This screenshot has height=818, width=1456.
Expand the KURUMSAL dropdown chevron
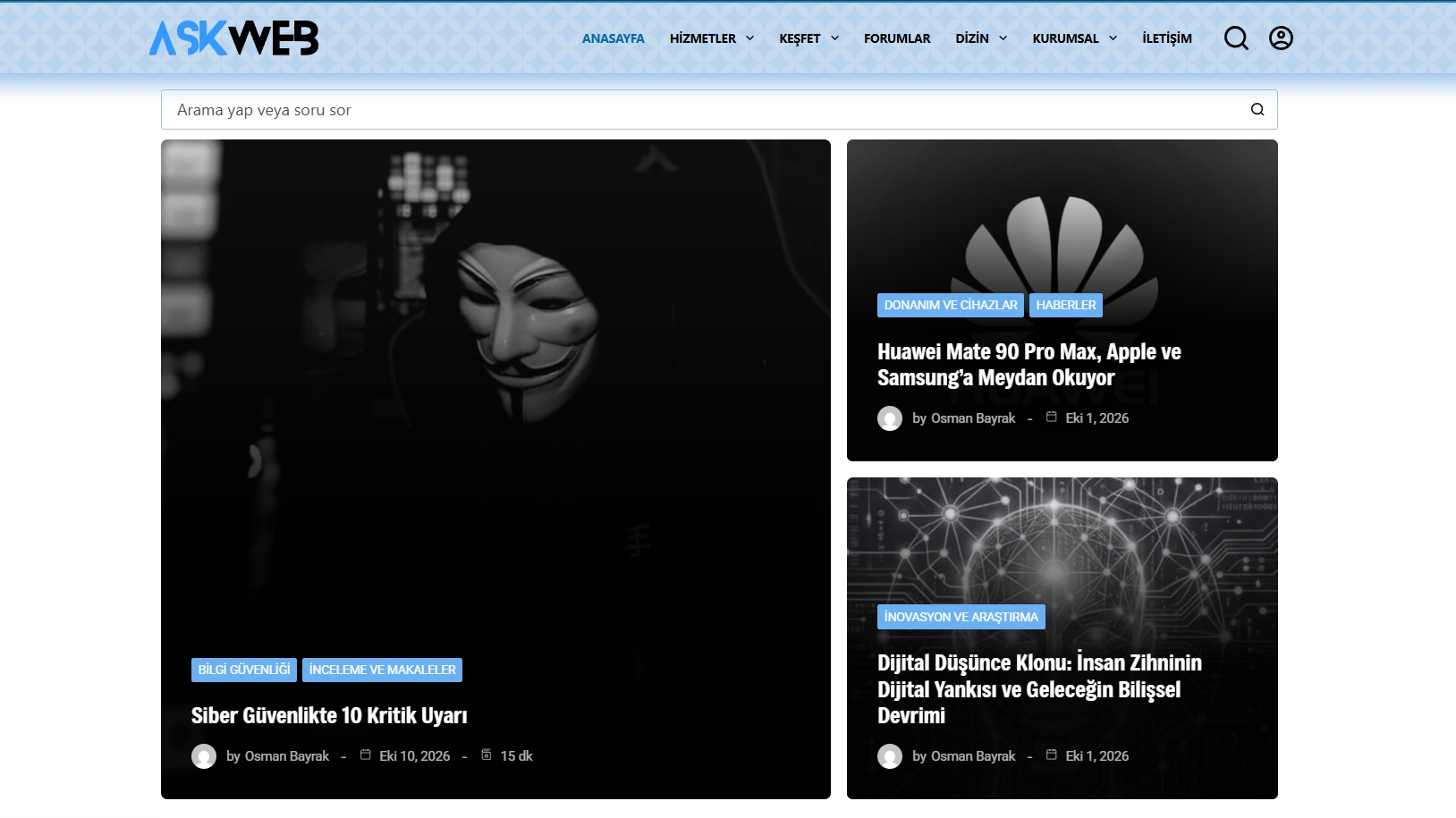coord(1113,38)
